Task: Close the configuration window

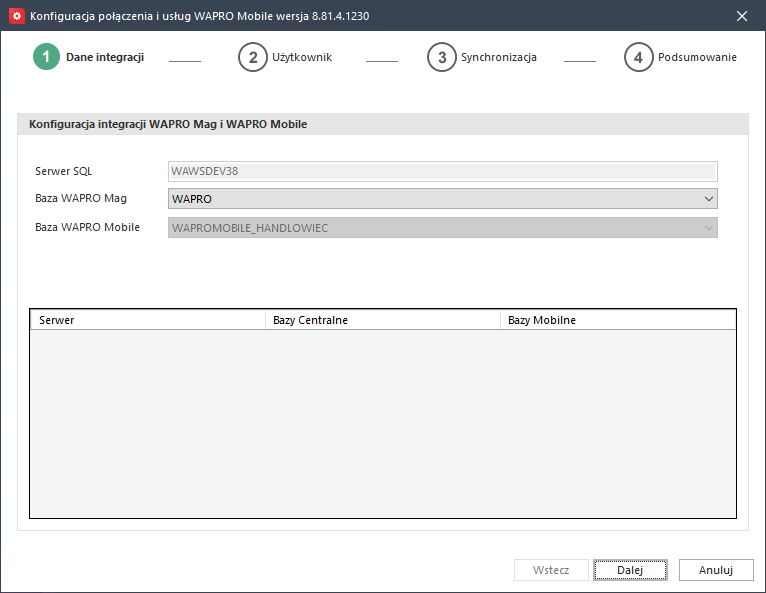Action: pyautogui.click(x=742, y=16)
